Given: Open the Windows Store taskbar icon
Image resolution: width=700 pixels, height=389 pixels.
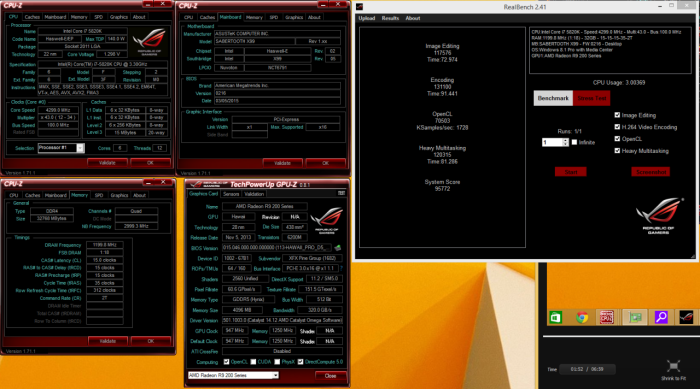Looking at the screenshot, I should 555,318.
